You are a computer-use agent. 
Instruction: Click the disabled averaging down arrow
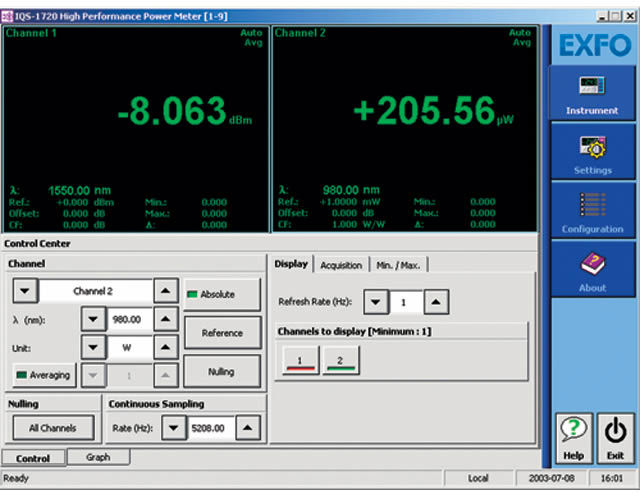pos(93,375)
